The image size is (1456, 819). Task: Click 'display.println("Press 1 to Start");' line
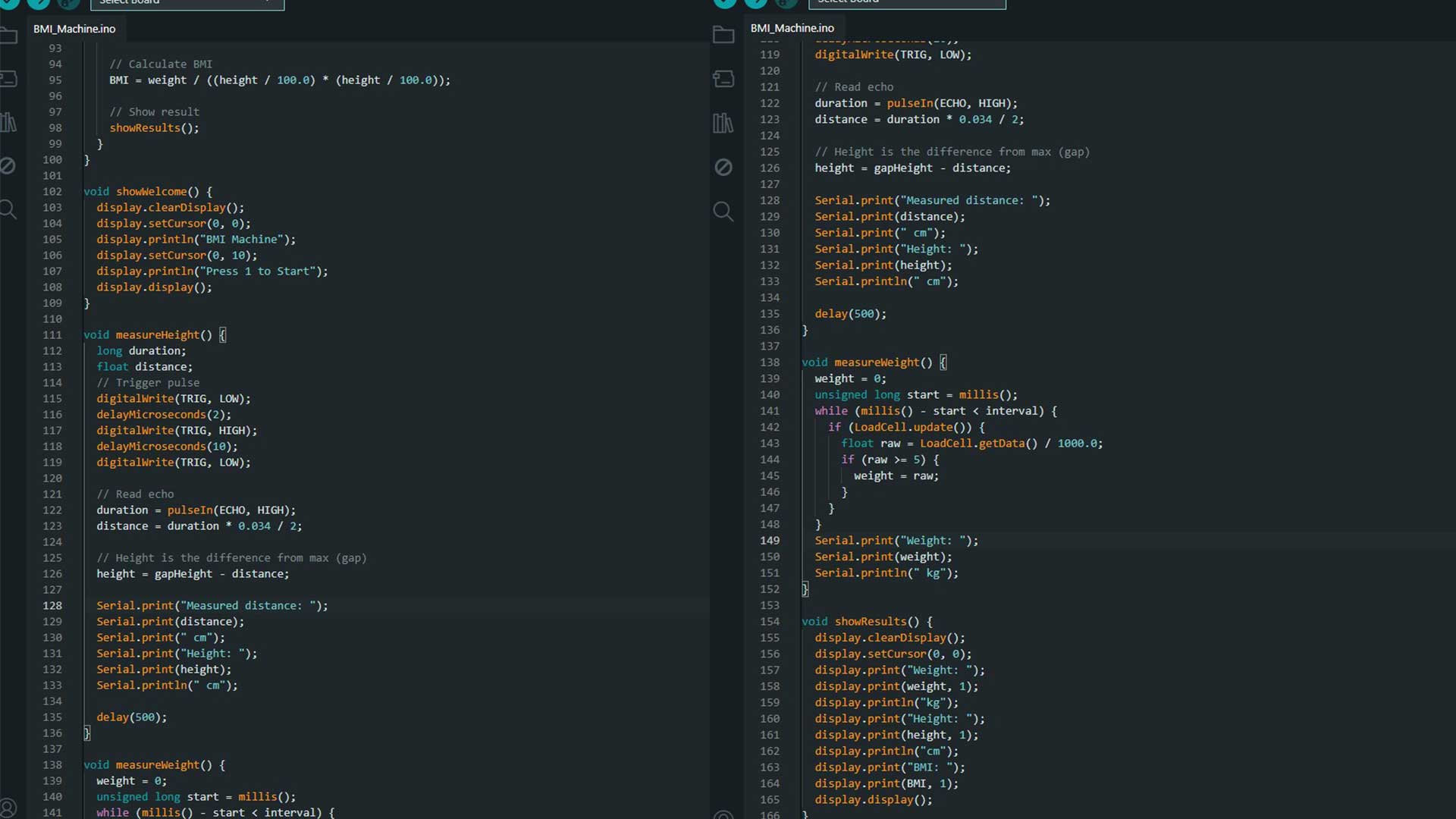[x=212, y=271]
